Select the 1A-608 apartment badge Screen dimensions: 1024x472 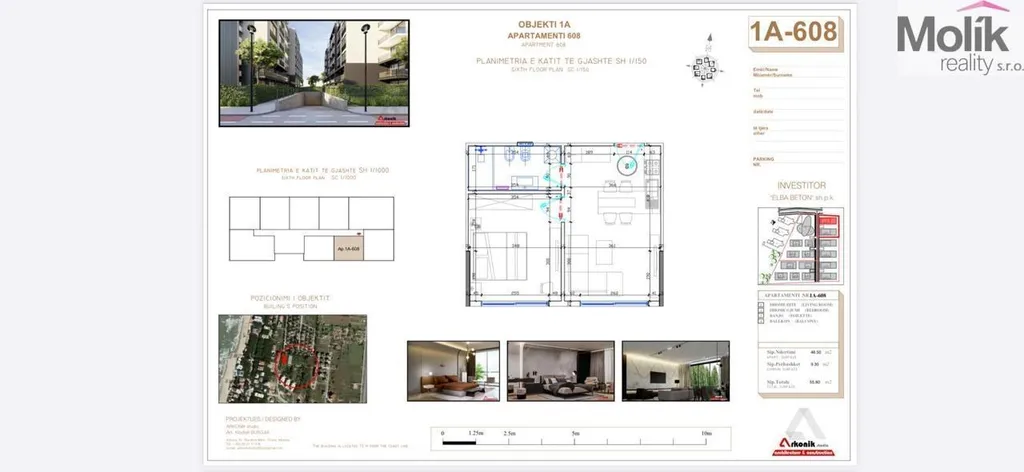792,32
